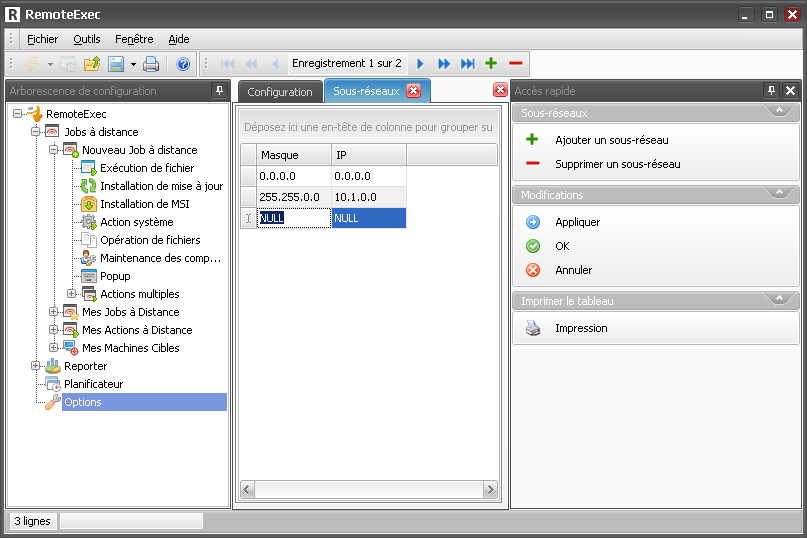Click Impression in Imprimer le tableau
The image size is (807, 538).
(x=581, y=328)
